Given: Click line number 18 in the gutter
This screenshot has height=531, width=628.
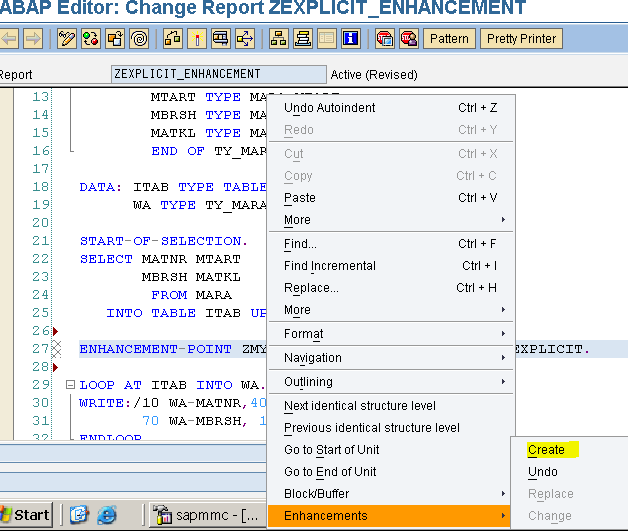Looking at the screenshot, I should point(40,187).
